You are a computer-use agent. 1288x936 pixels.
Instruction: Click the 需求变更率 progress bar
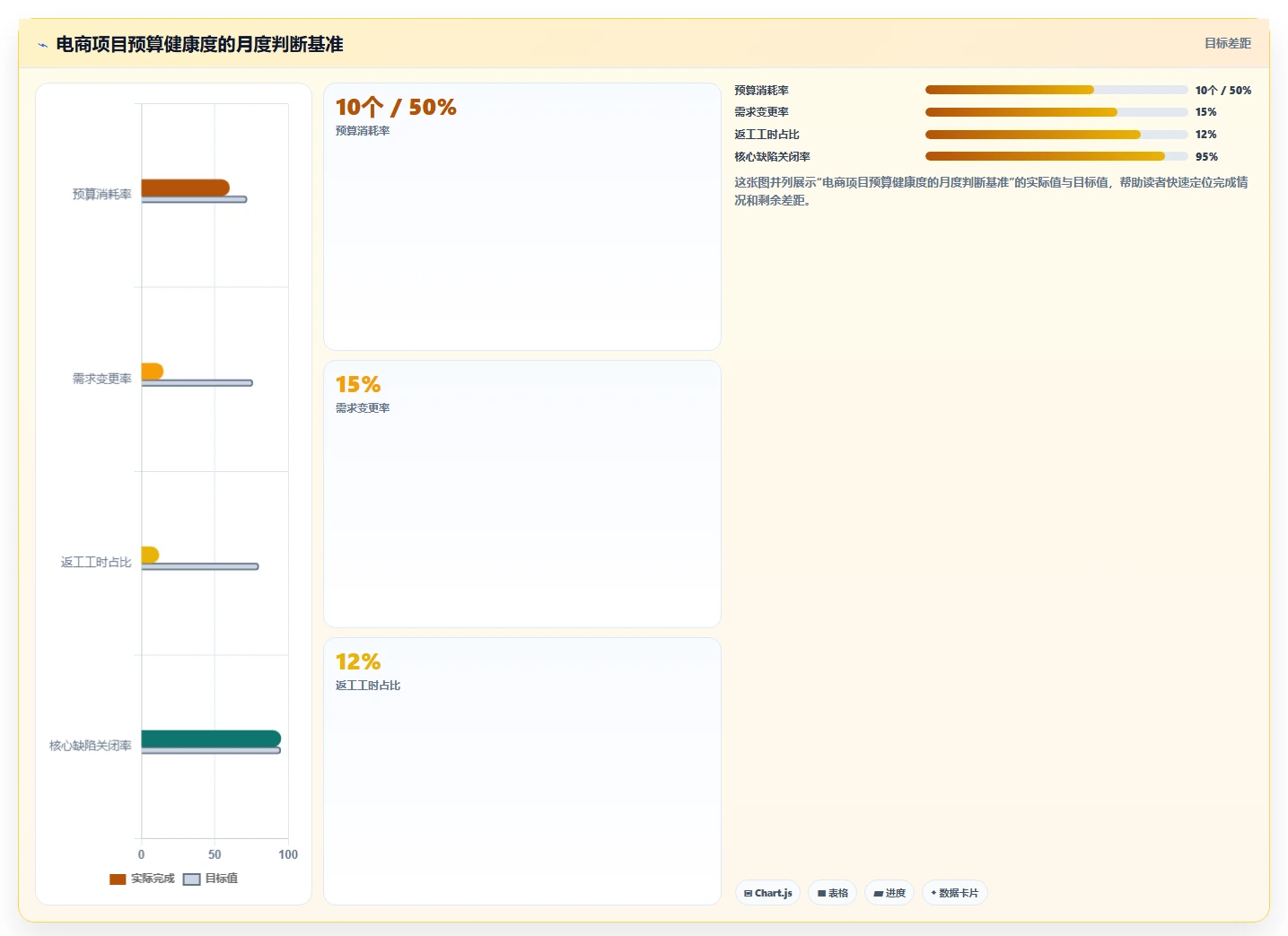[1056, 112]
